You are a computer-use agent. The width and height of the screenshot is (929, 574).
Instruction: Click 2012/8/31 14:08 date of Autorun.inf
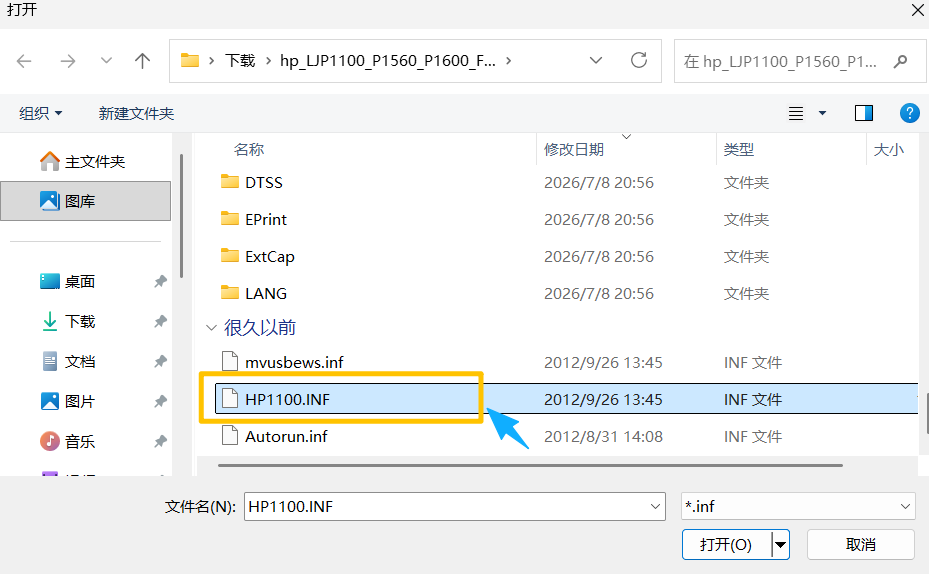[x=603, y=437]
